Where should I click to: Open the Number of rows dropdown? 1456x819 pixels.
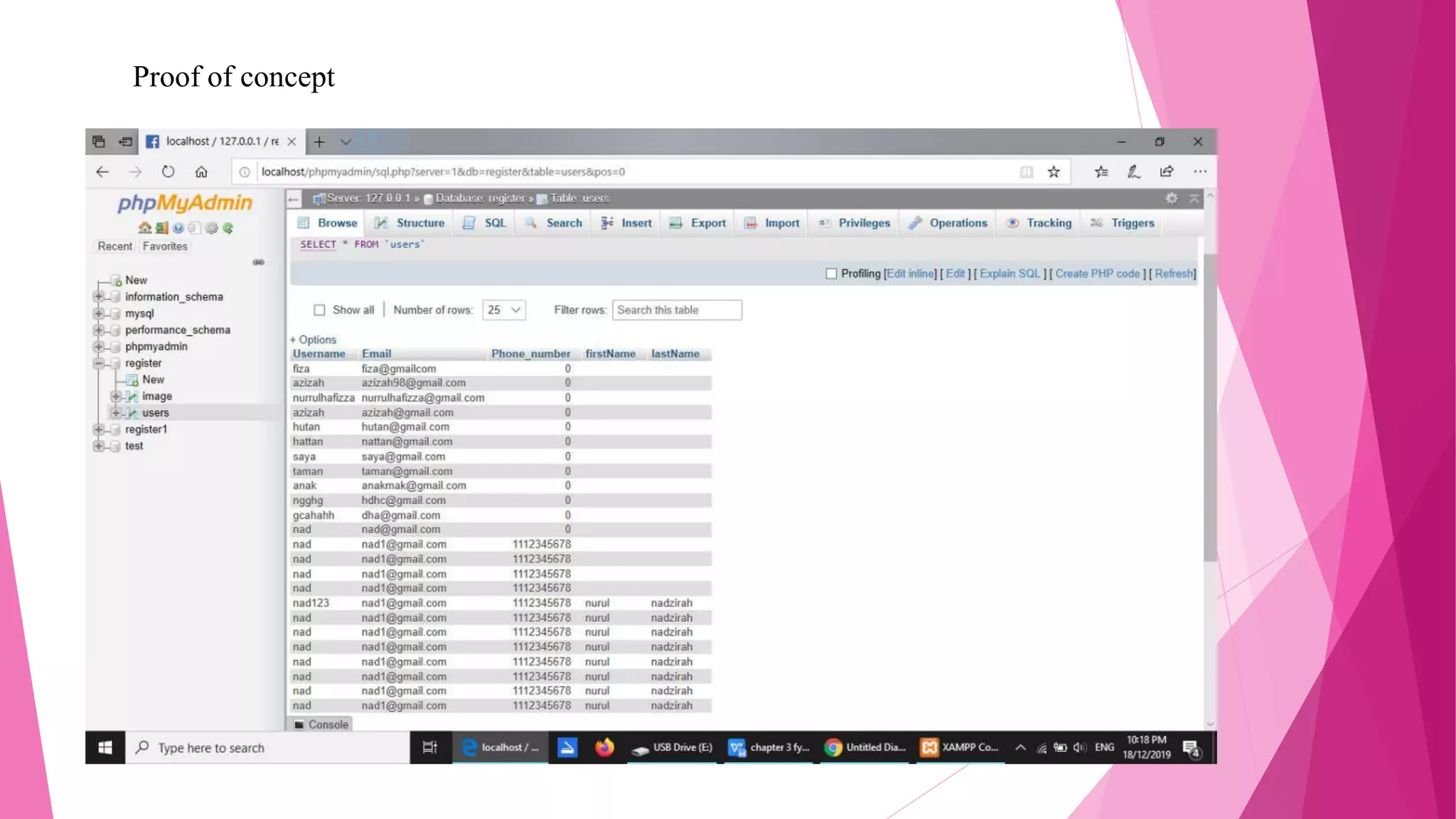click(503, 310)
